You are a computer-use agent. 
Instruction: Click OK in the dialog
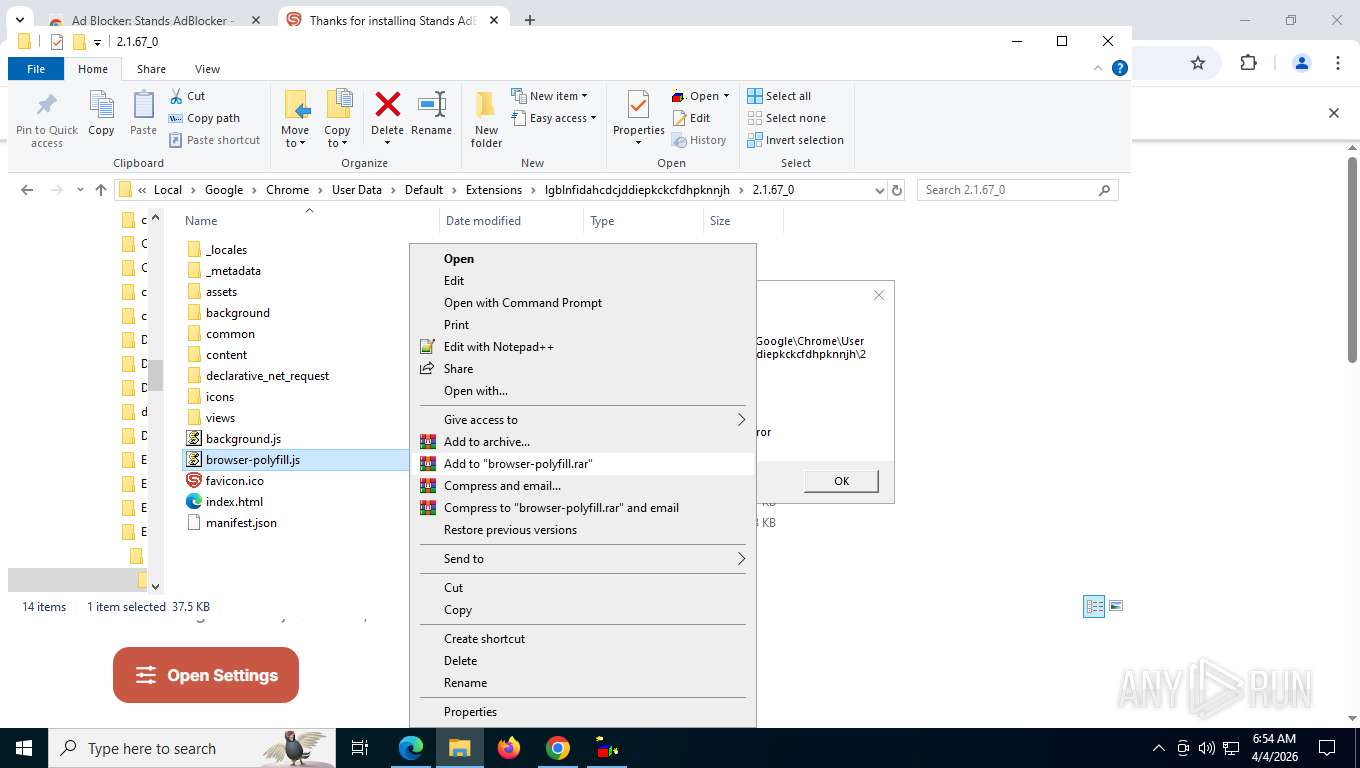pos(841,481)
